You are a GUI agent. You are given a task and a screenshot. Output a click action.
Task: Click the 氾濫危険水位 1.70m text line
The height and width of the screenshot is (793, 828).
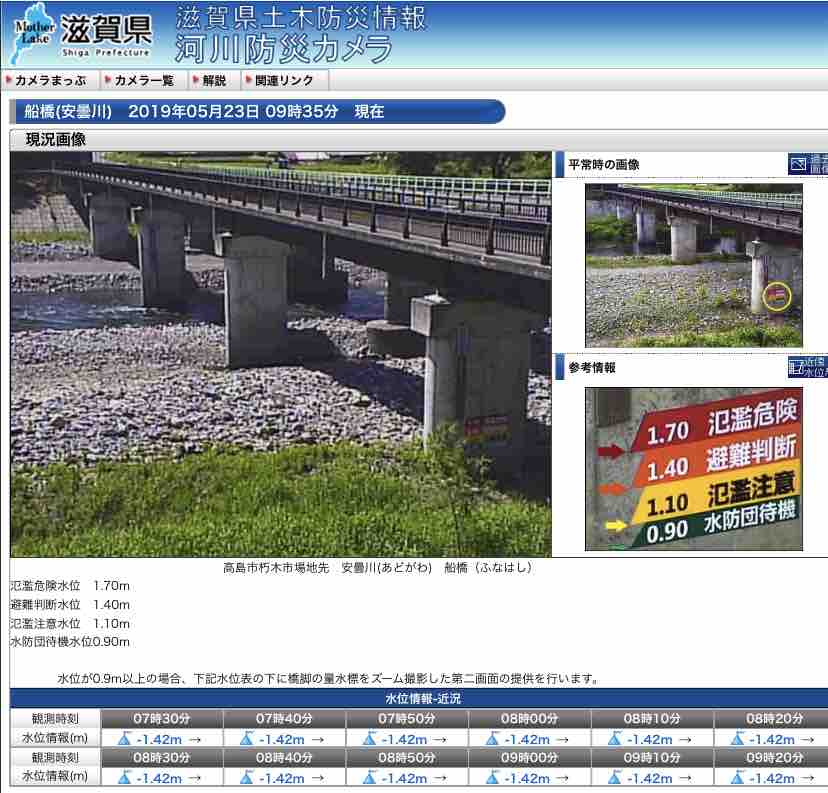click(70, 586)
